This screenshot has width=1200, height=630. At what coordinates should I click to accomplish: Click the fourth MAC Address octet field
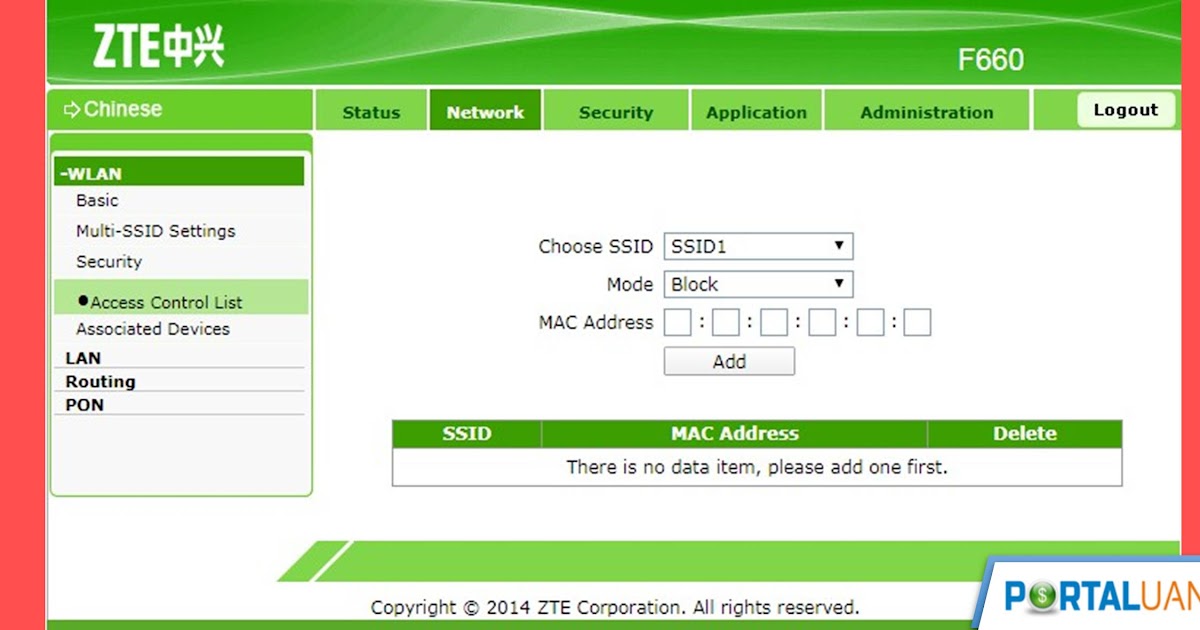click(822, 322)
